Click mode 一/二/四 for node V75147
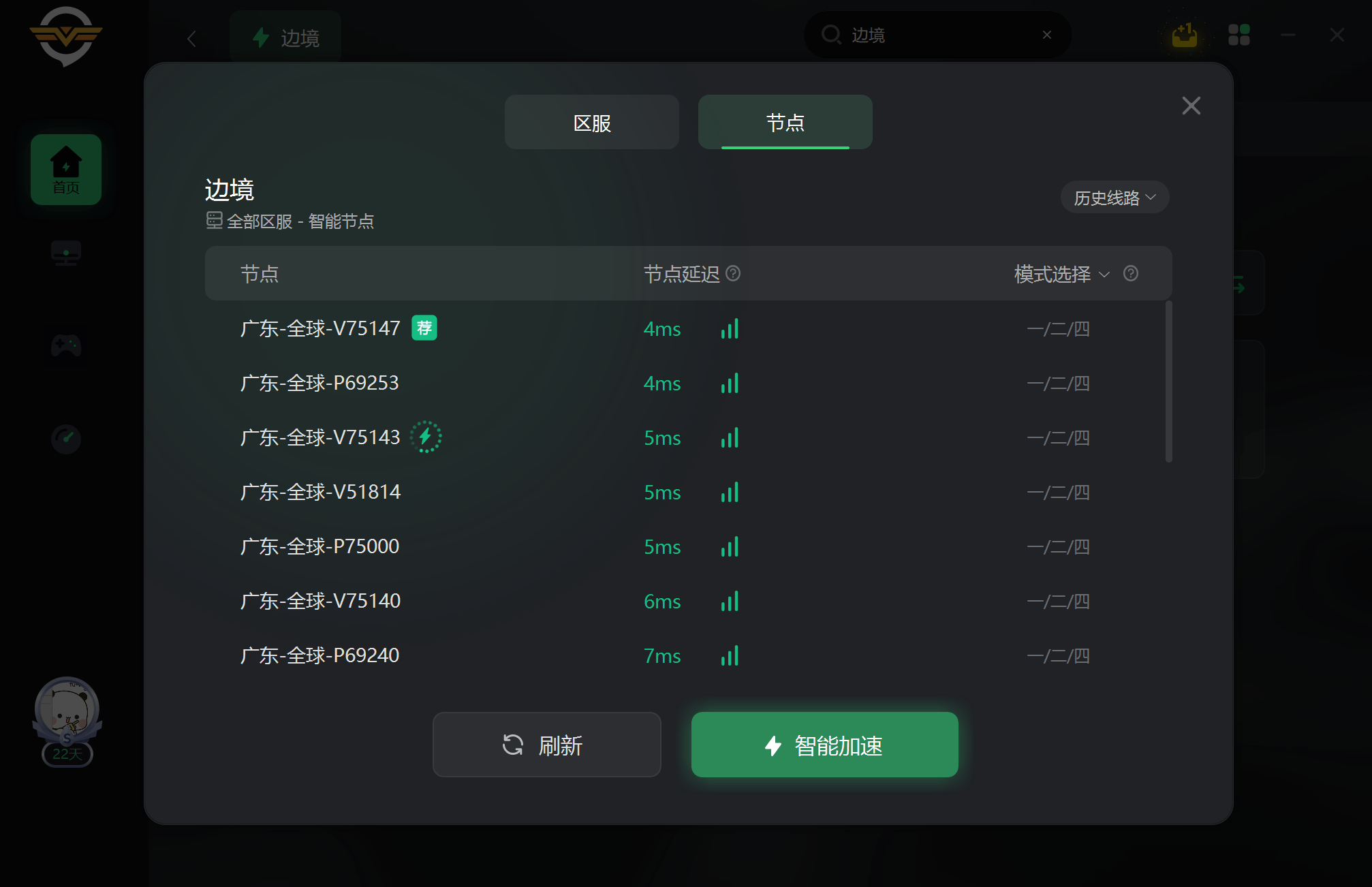Viewport: 1372px width, 887px height. click(x=1058, y=328)
